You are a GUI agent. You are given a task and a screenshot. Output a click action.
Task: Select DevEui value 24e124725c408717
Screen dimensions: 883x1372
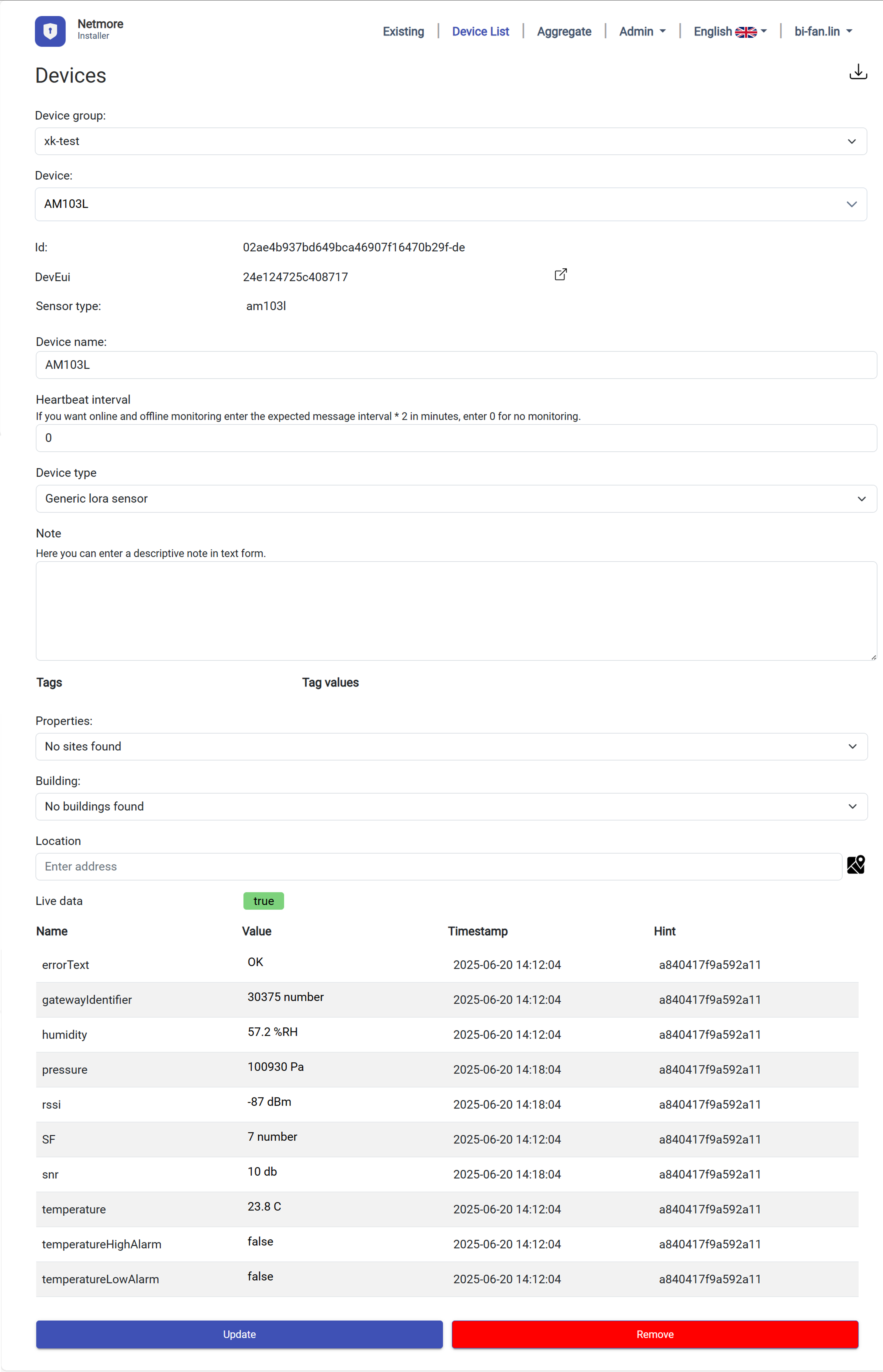click(295, 277)
